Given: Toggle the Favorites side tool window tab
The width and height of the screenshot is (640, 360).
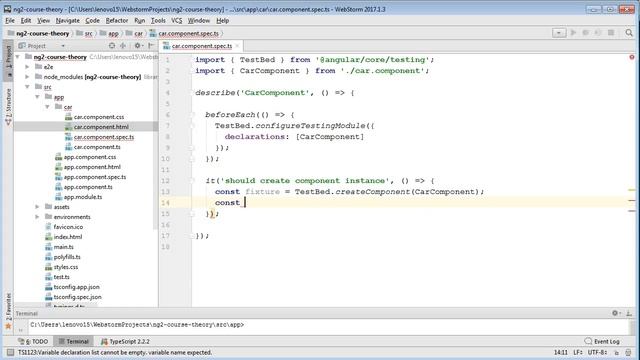Looking at the screenshot, I should [8, 311].
